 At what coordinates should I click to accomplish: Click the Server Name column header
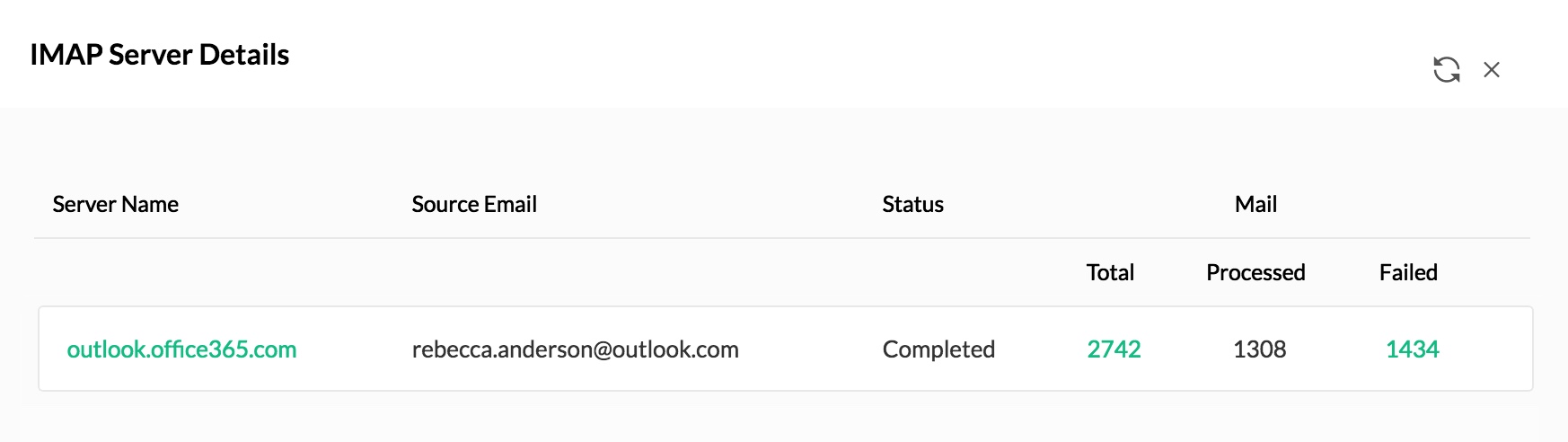(x=115, y=205)
